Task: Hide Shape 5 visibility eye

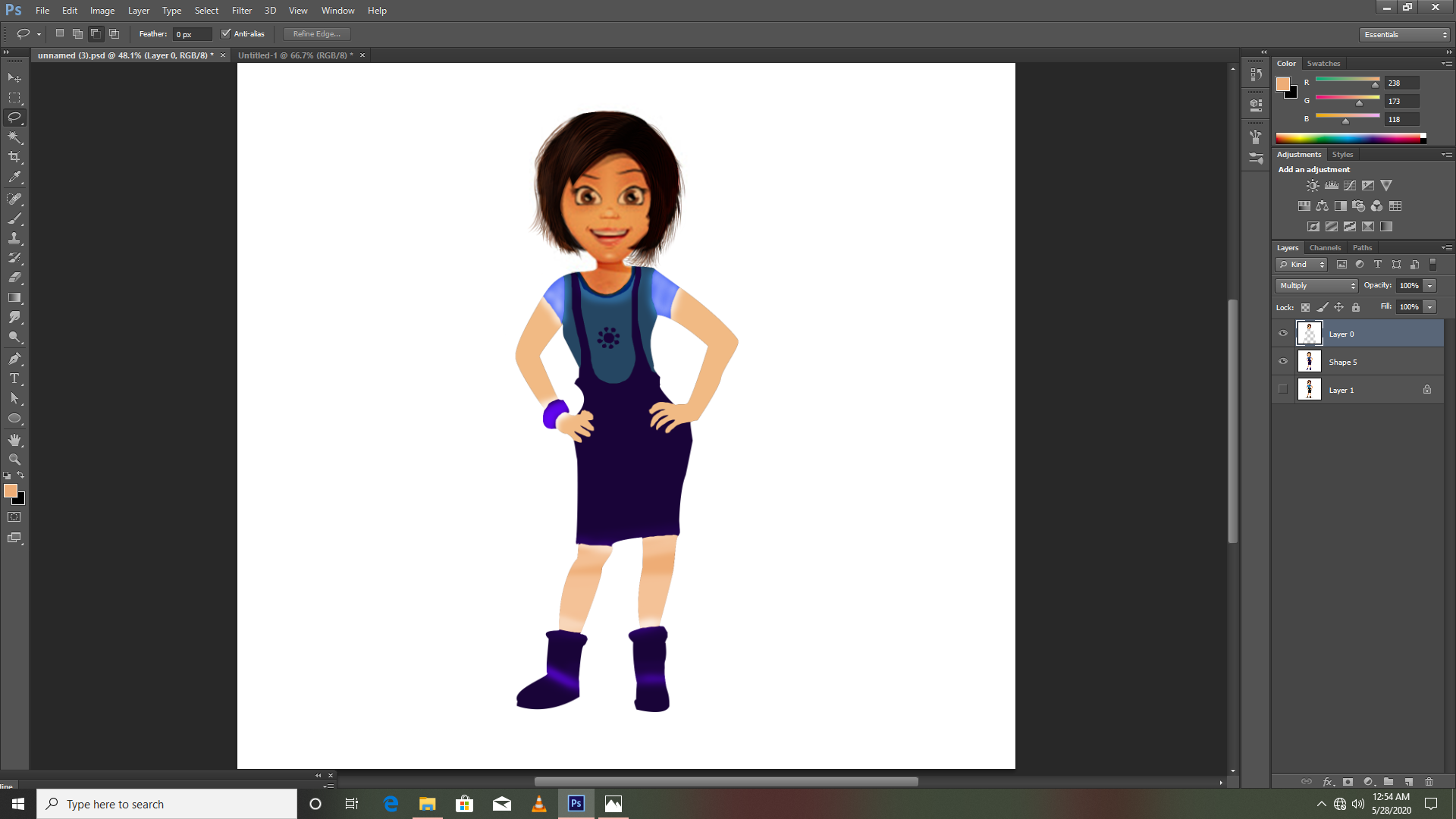Action: coord(1283,362)
